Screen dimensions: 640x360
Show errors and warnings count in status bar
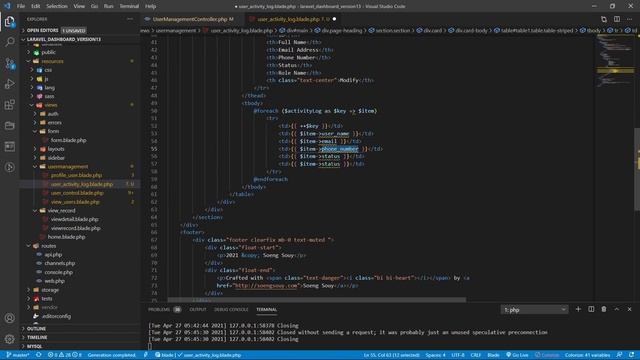coord(64,355)
